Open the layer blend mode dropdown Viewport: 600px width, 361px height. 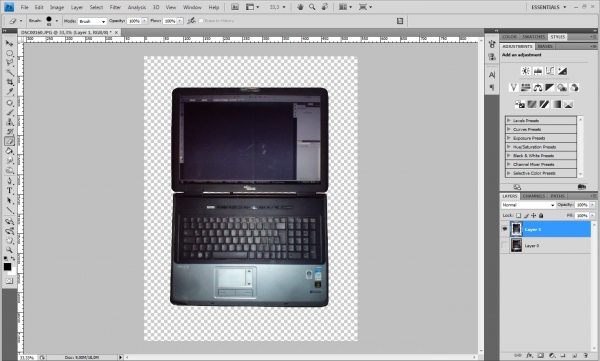(528, 205)
